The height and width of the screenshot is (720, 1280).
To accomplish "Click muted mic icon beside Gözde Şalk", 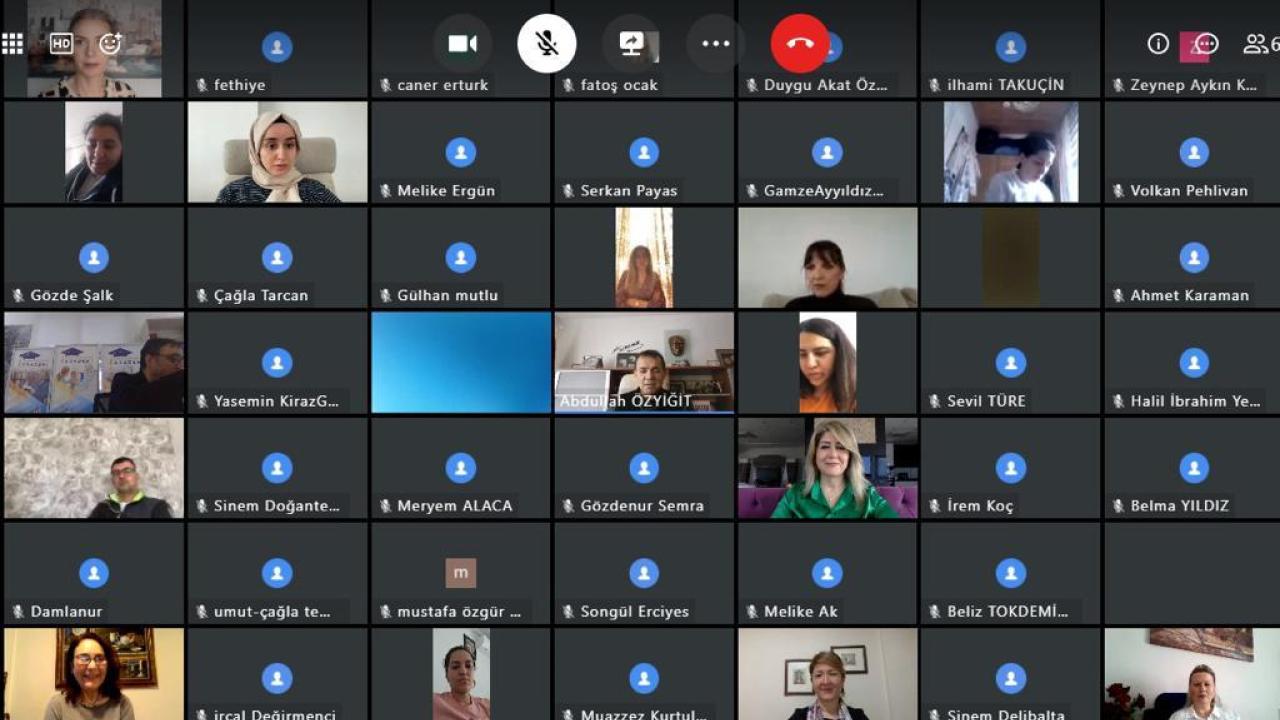I will [x=18, y=296].
